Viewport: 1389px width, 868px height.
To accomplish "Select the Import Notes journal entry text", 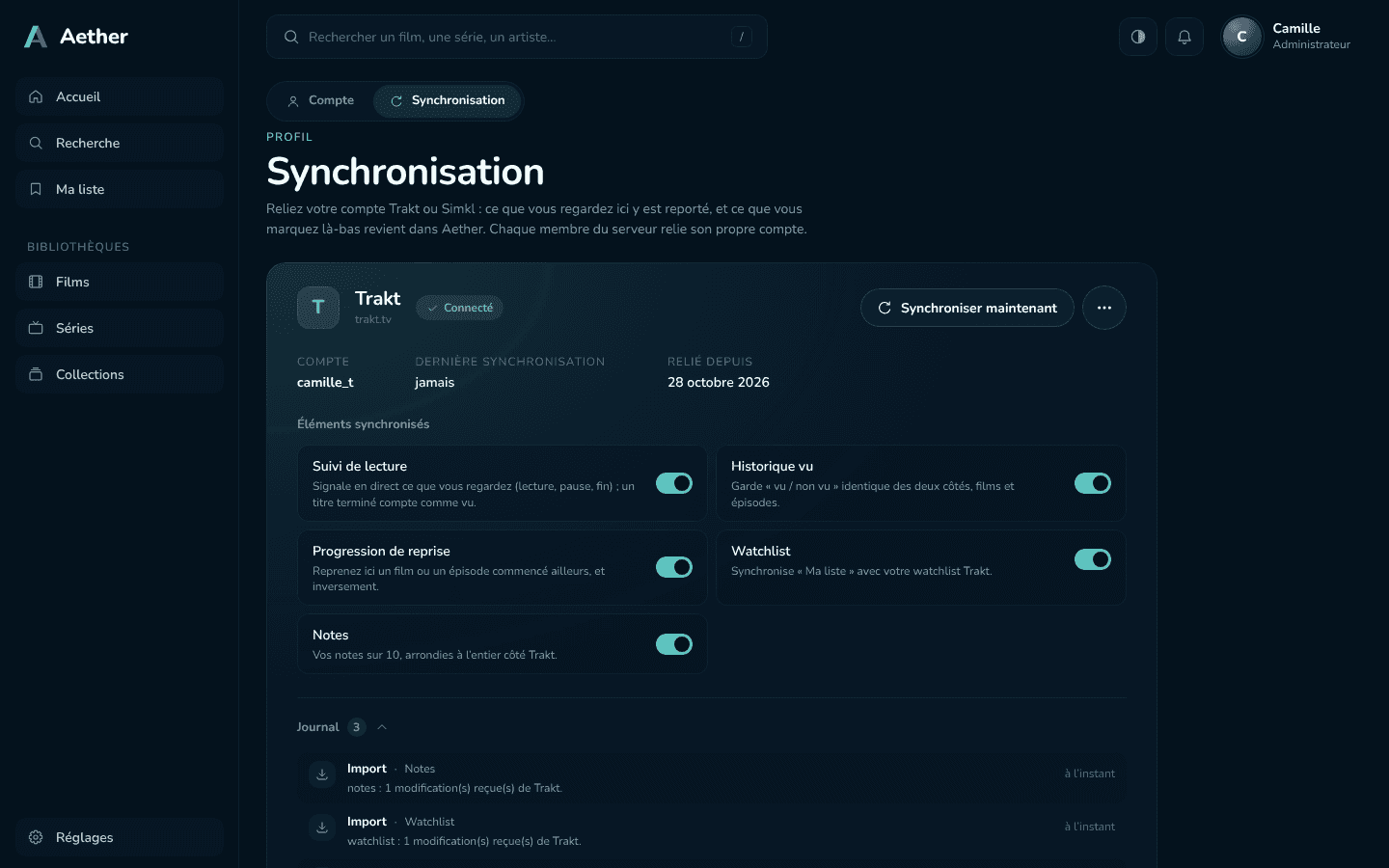I will (x=454, y=778).
